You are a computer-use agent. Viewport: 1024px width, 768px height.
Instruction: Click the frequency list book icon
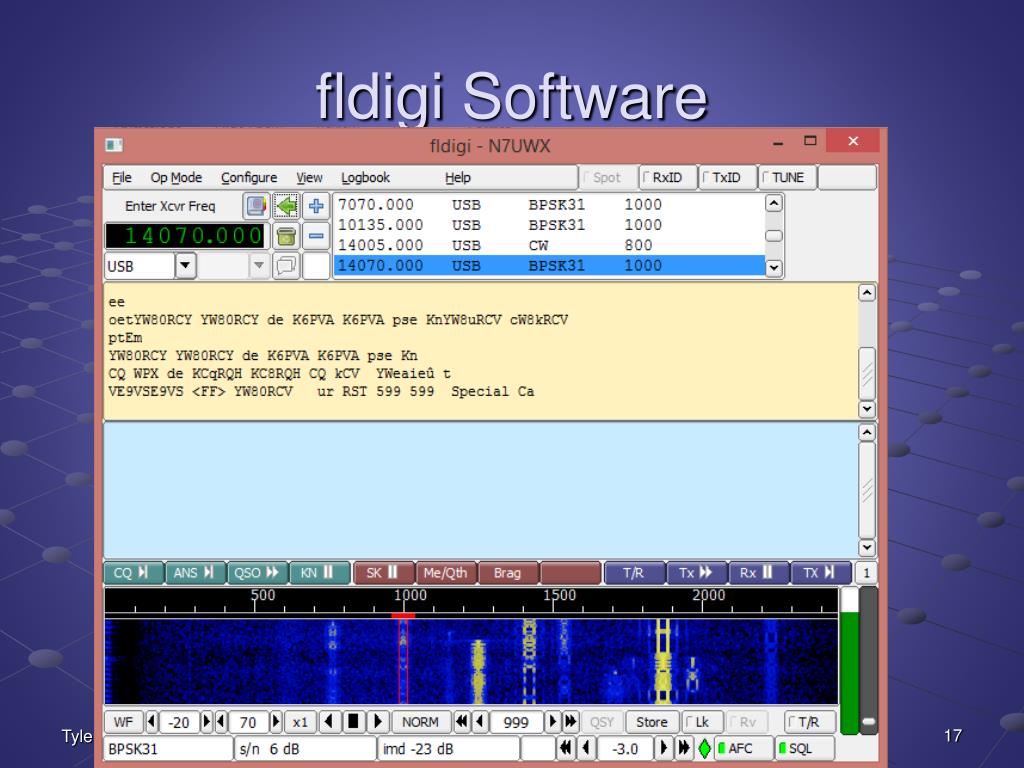[x=256, y=206]
